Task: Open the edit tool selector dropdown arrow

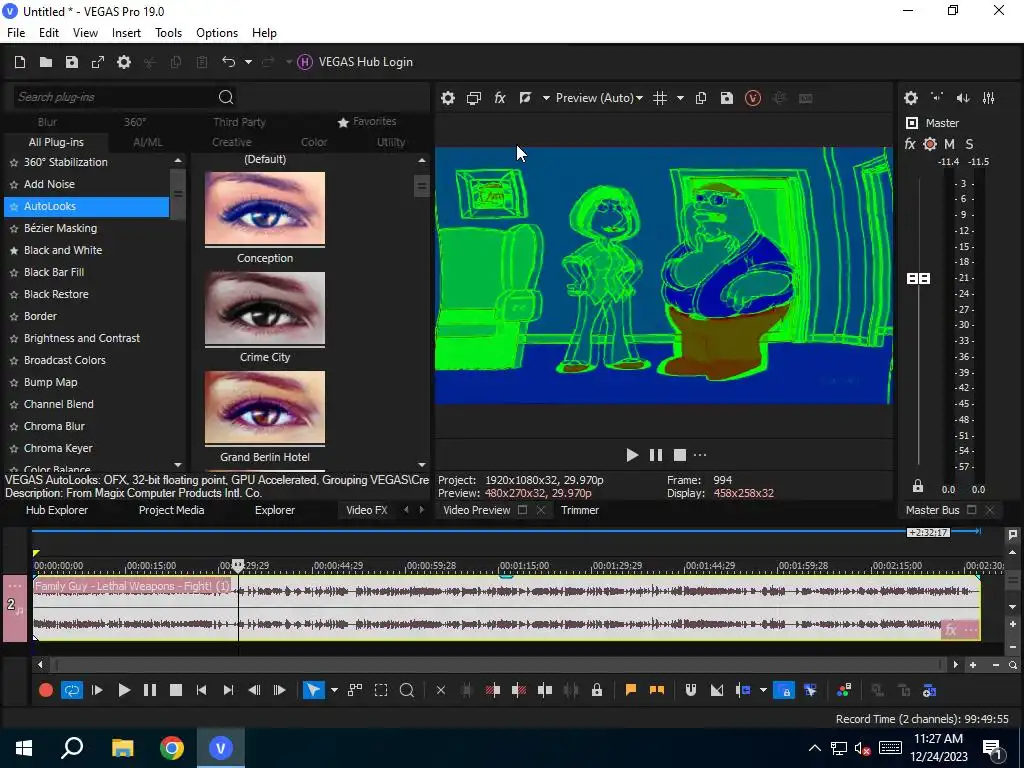Action: tap(334, 690)
